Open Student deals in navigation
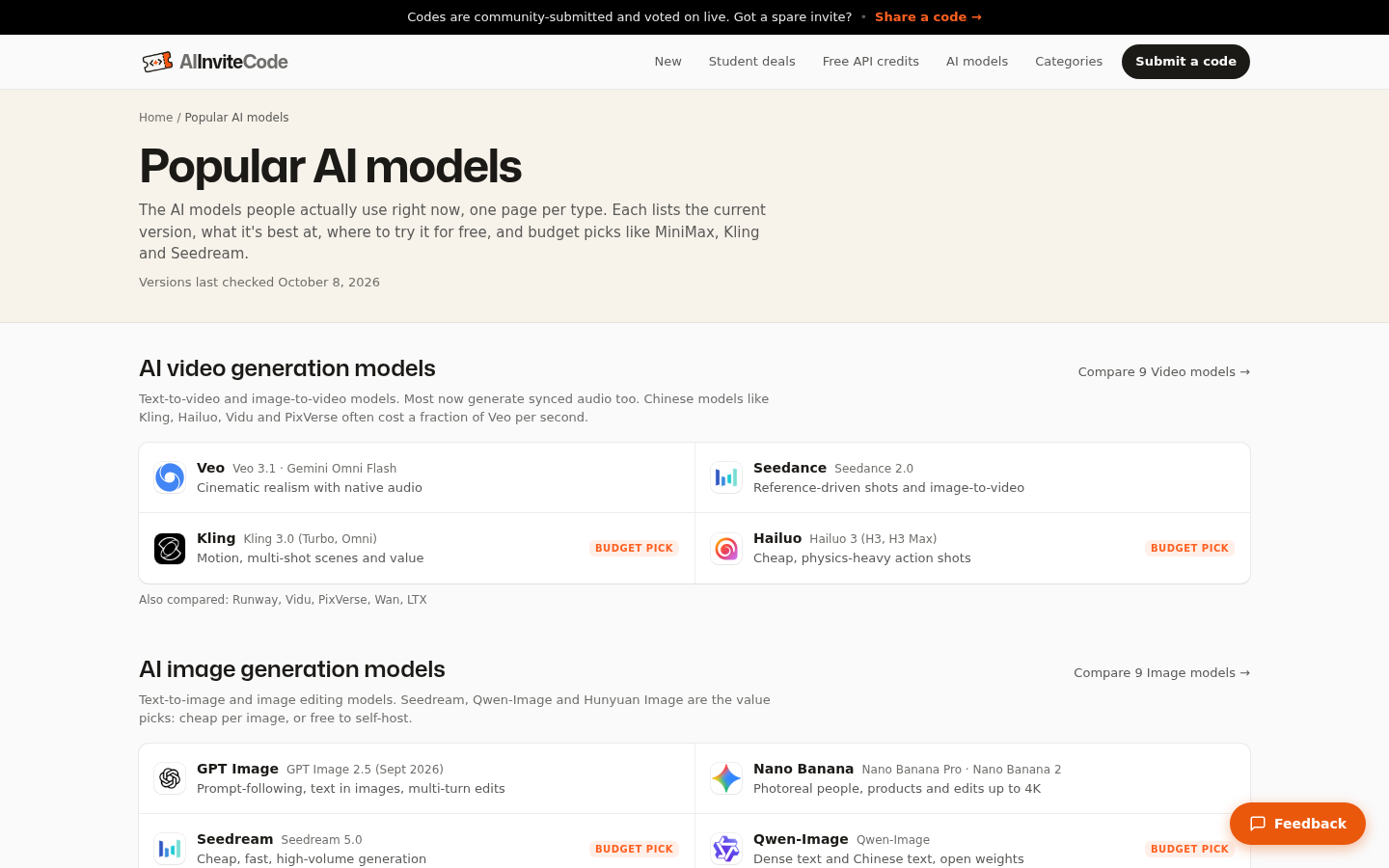Image resolution: width=1389 pixels, height=868 pixels. pos(751,62)
